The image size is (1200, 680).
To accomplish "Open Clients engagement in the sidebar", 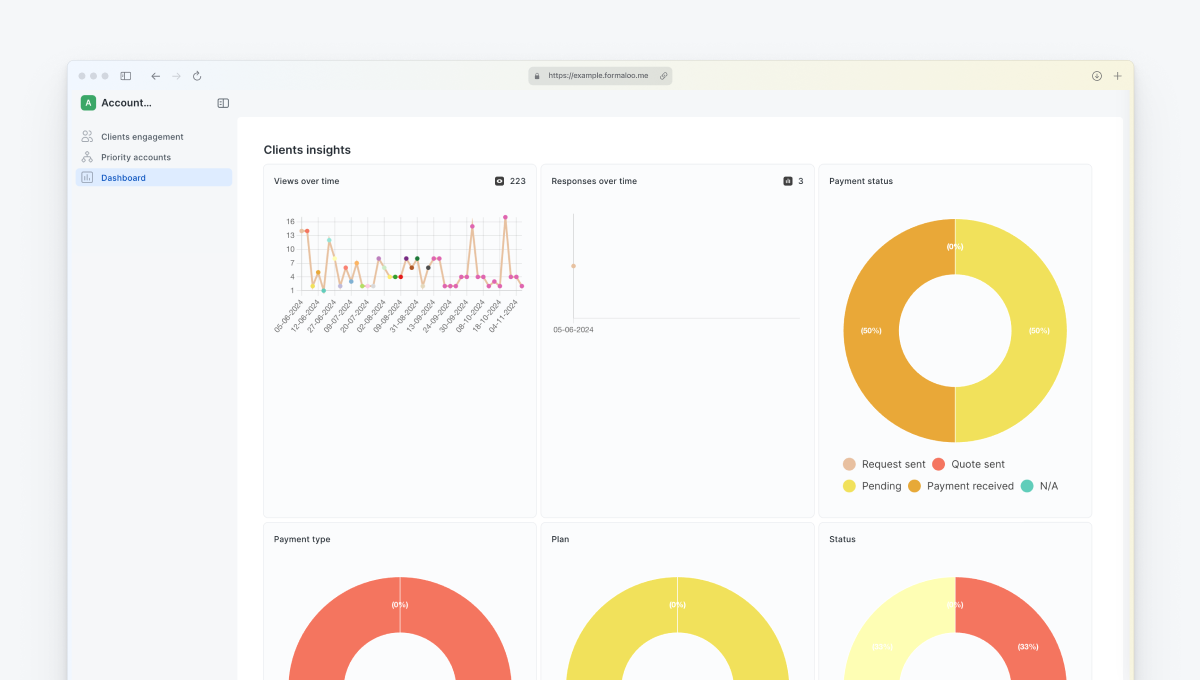I will (x=154, y=136).
